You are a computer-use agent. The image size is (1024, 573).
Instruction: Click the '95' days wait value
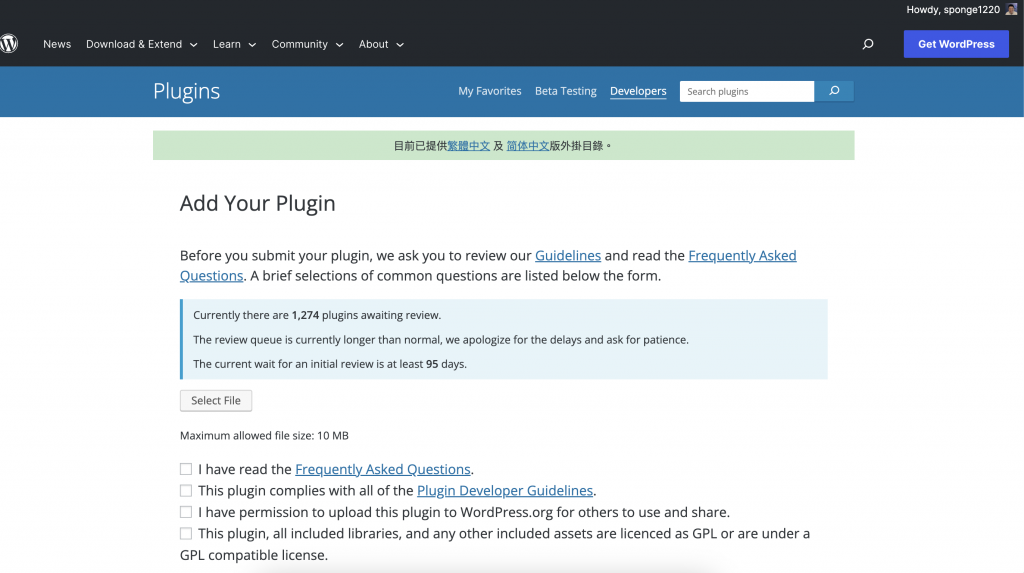click(432, 364)
